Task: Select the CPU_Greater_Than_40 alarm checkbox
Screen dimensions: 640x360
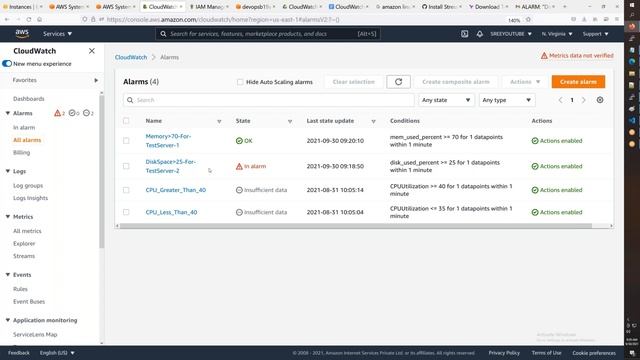Action: [x=126, y=190]
